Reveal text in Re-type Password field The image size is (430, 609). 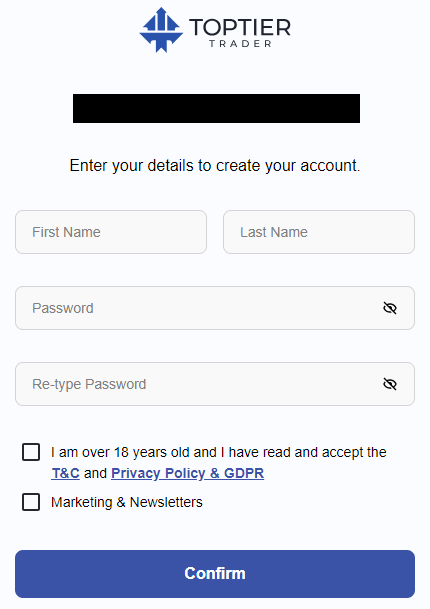(x=390, y=384)
